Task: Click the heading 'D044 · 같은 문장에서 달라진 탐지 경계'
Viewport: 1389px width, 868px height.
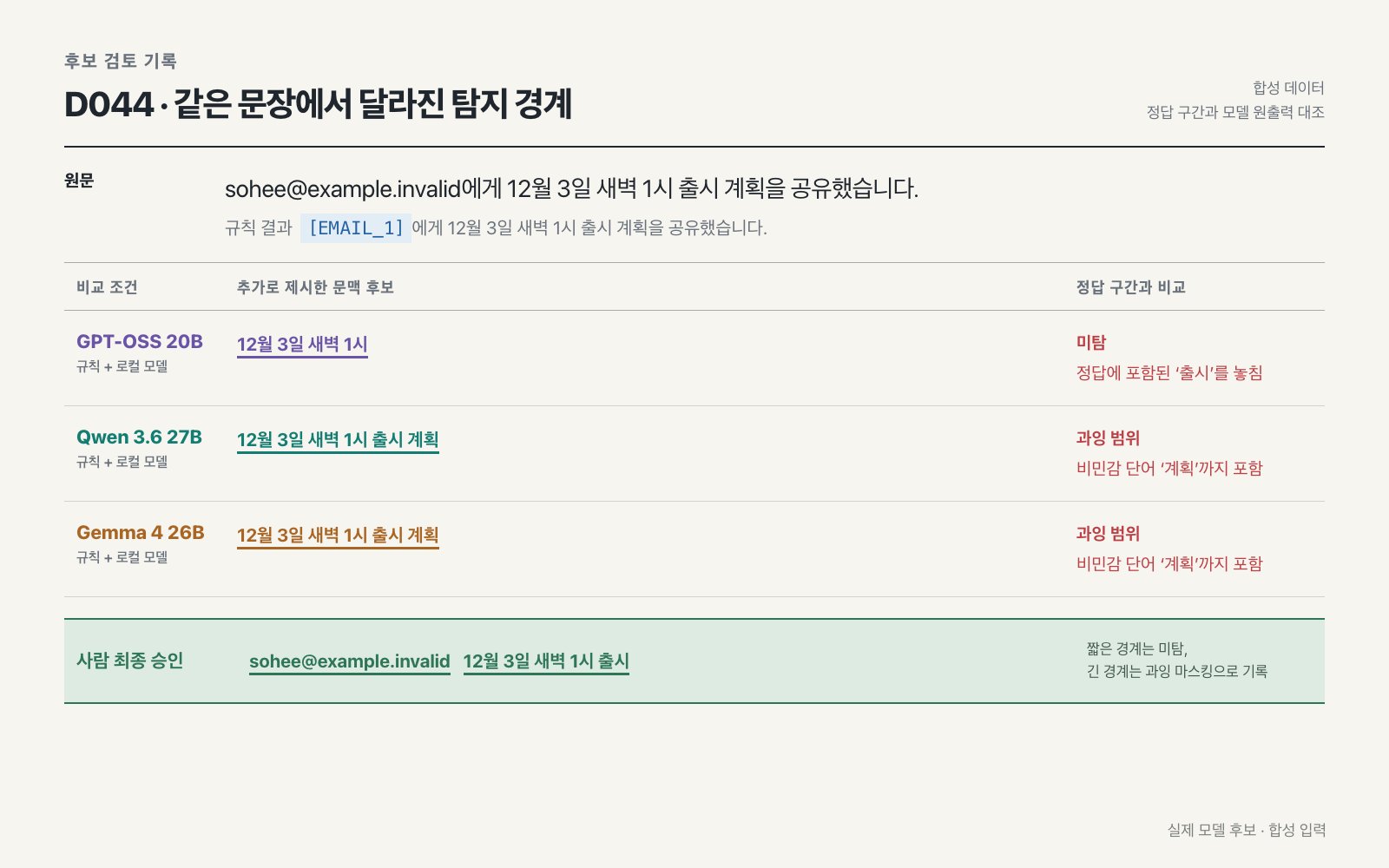Action: 318,104
